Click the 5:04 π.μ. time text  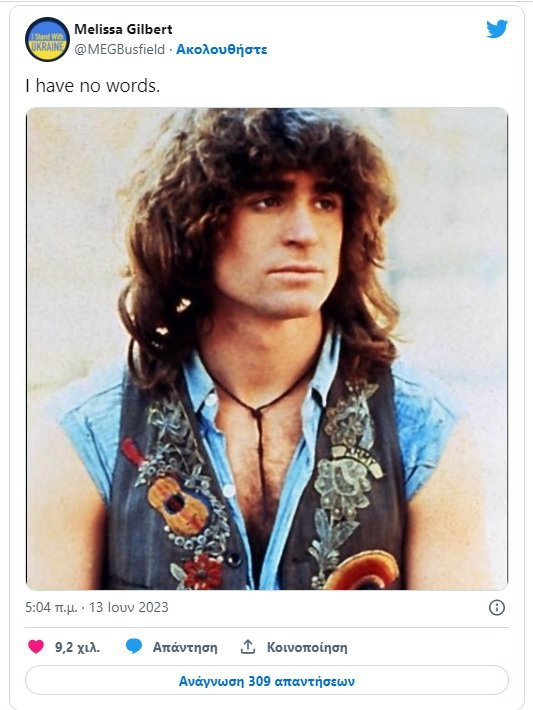pos(51,607)
